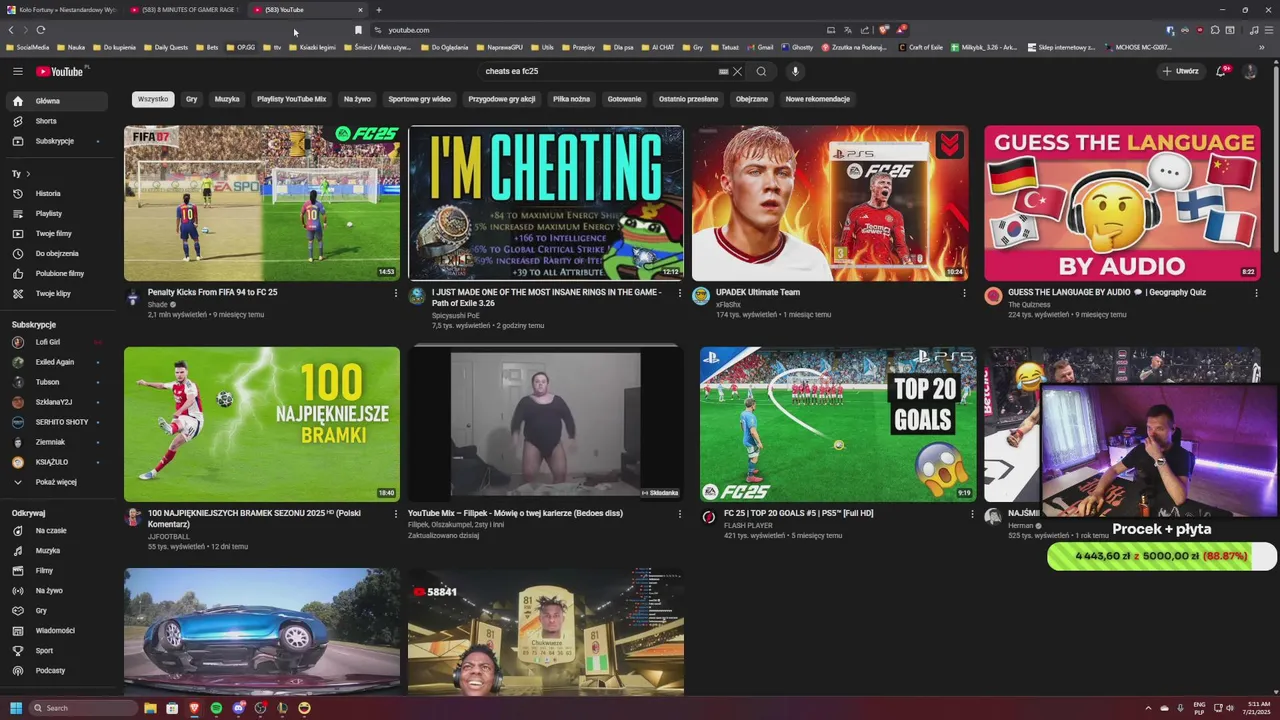Click the Utwórz create button
Screen dimensions: 1280x720
pos(1180,71)
